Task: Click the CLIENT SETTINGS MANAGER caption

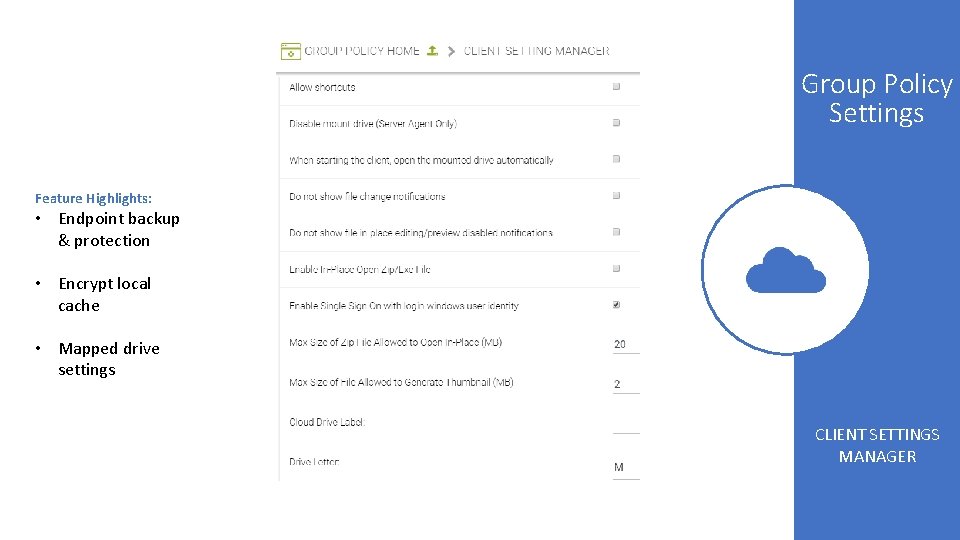Action: [877, 445]
